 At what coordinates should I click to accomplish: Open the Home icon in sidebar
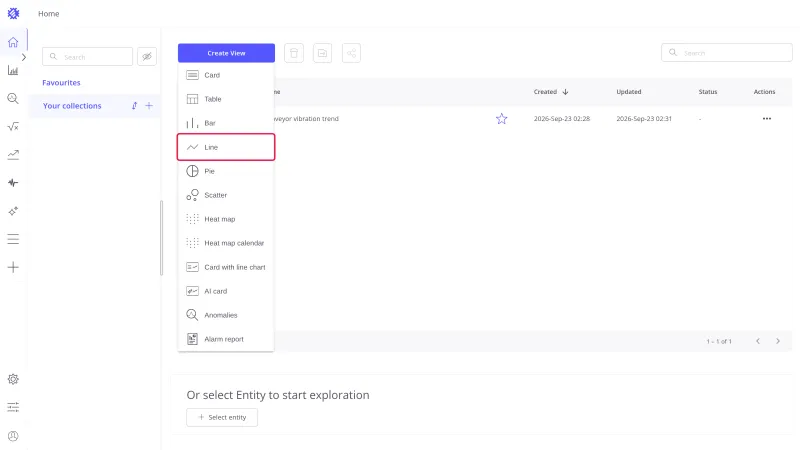point(13,42)
